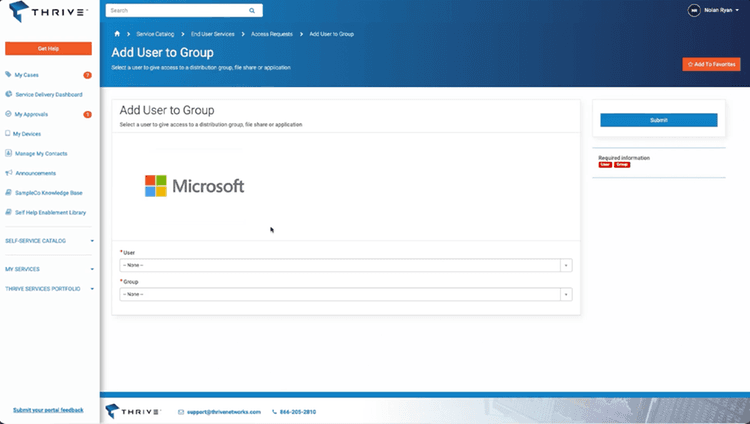Open SampleCo Knowledge Base in sidebar
Image resolution: width=750 pixels, height=424 pixels.
pos(49,192)
